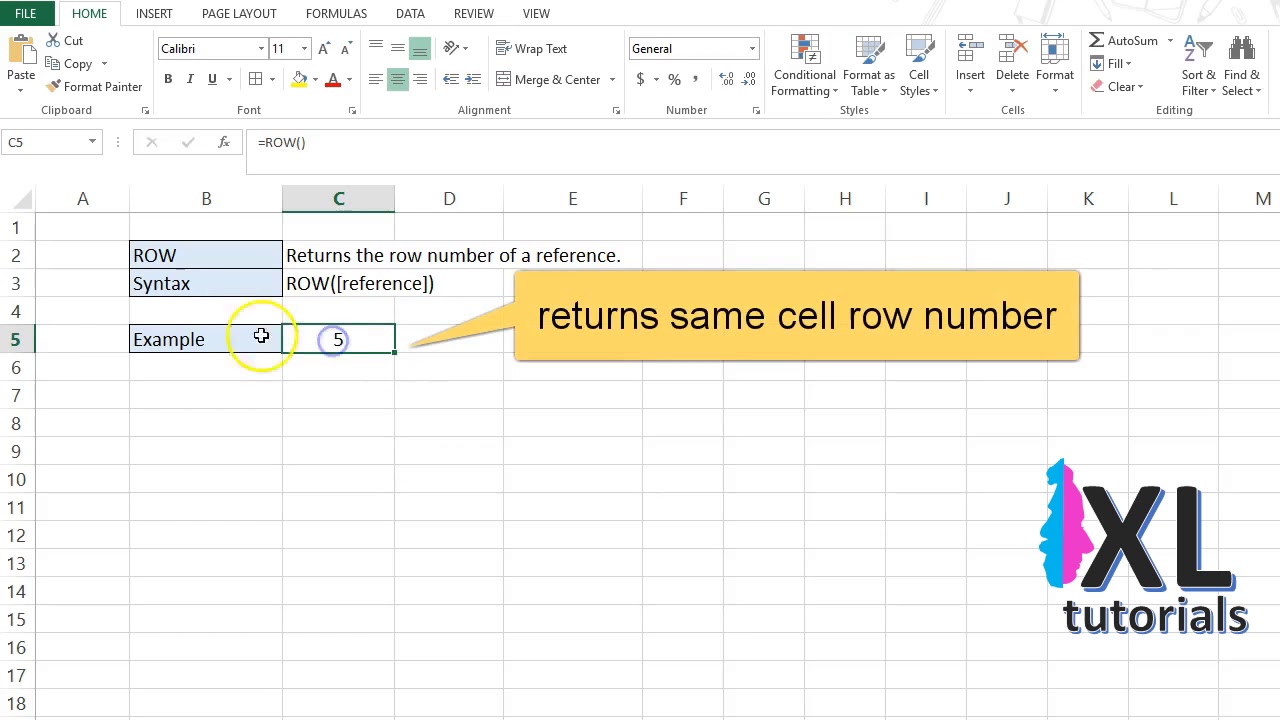This screenshot has height=720, width=1280.
Task: Increase the cell indent
Action: (474, 80)
